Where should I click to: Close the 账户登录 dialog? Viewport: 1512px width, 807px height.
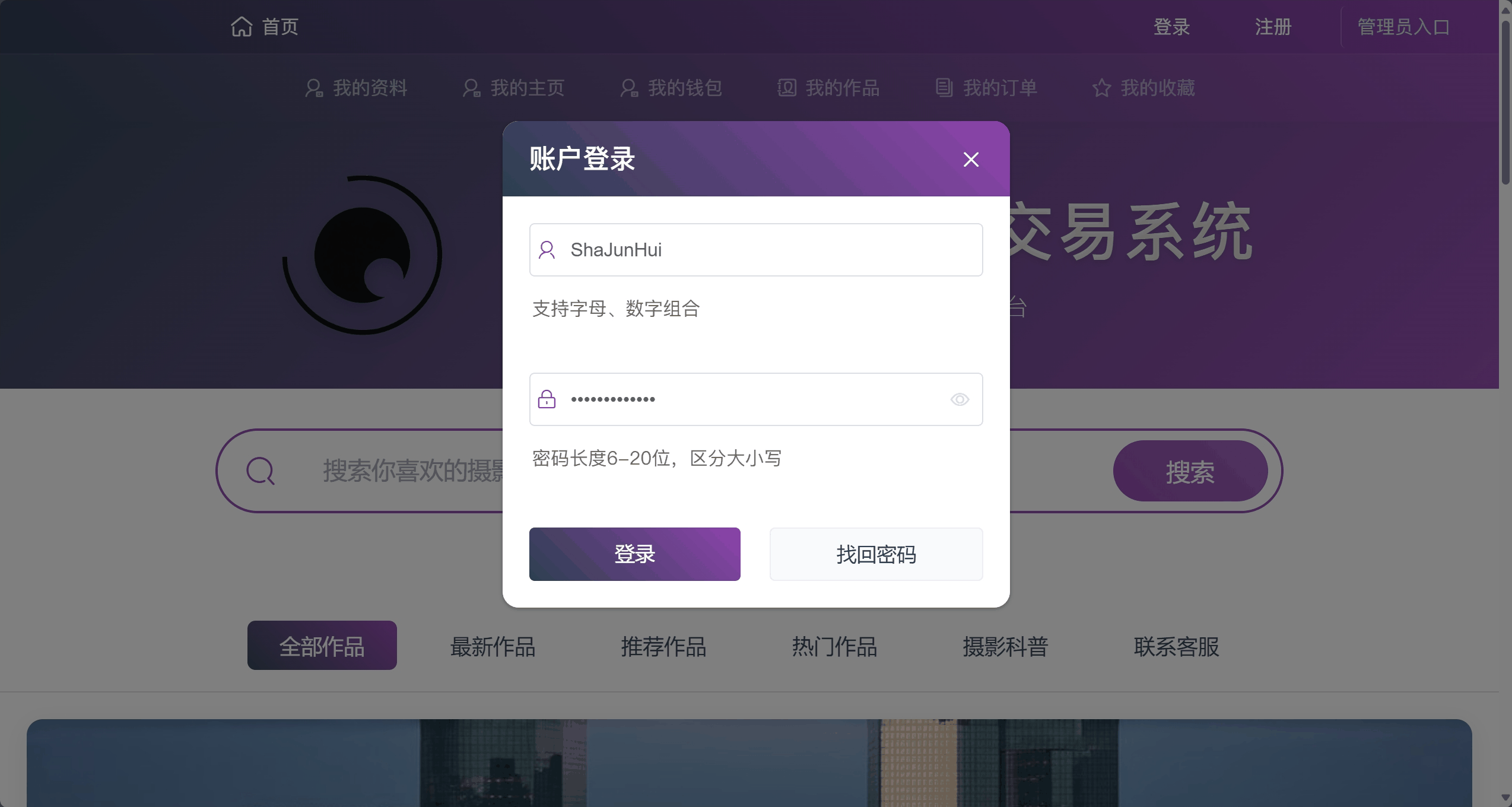(x=971, y=159)
